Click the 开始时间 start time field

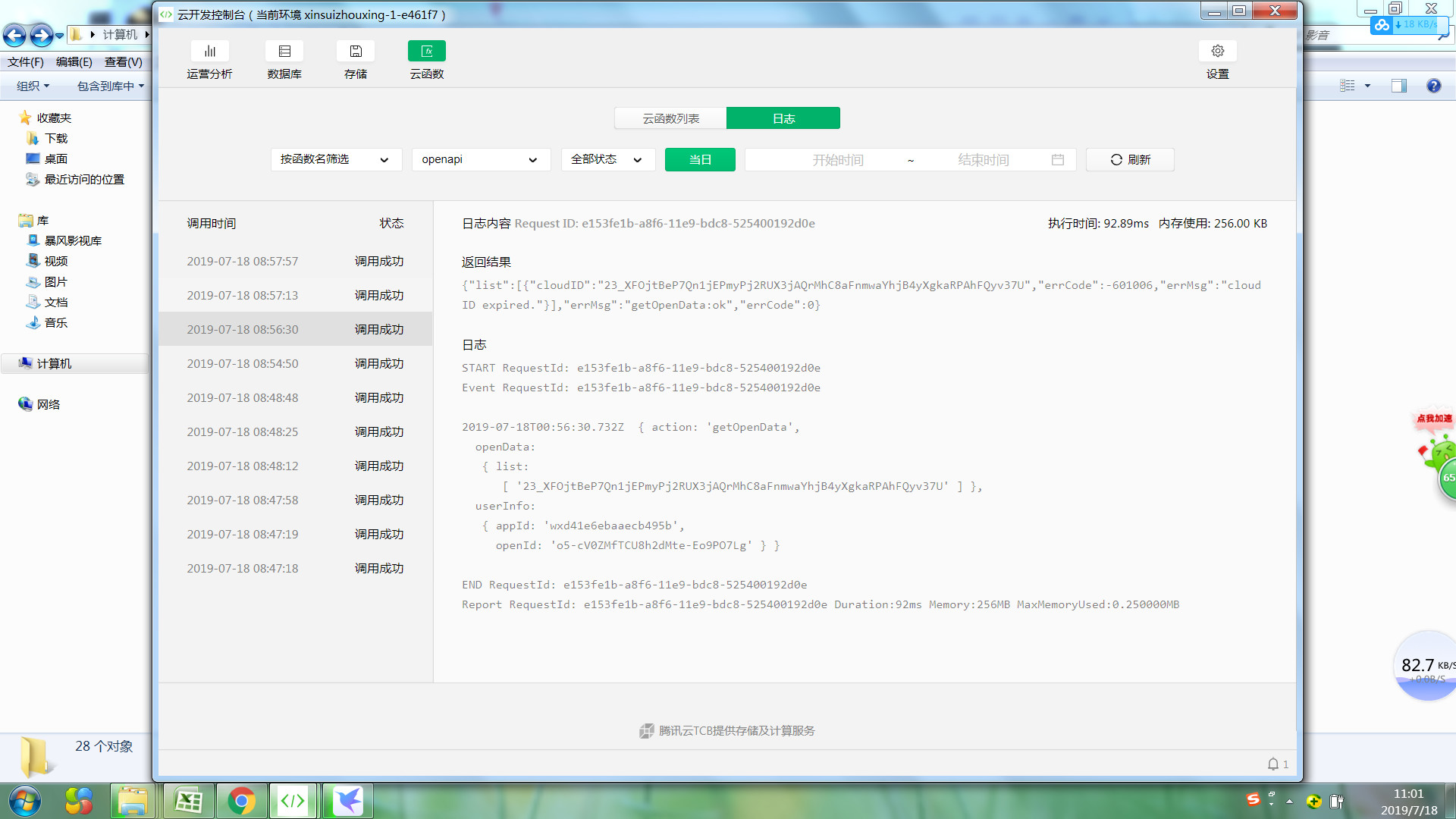[x=837, y=160]
